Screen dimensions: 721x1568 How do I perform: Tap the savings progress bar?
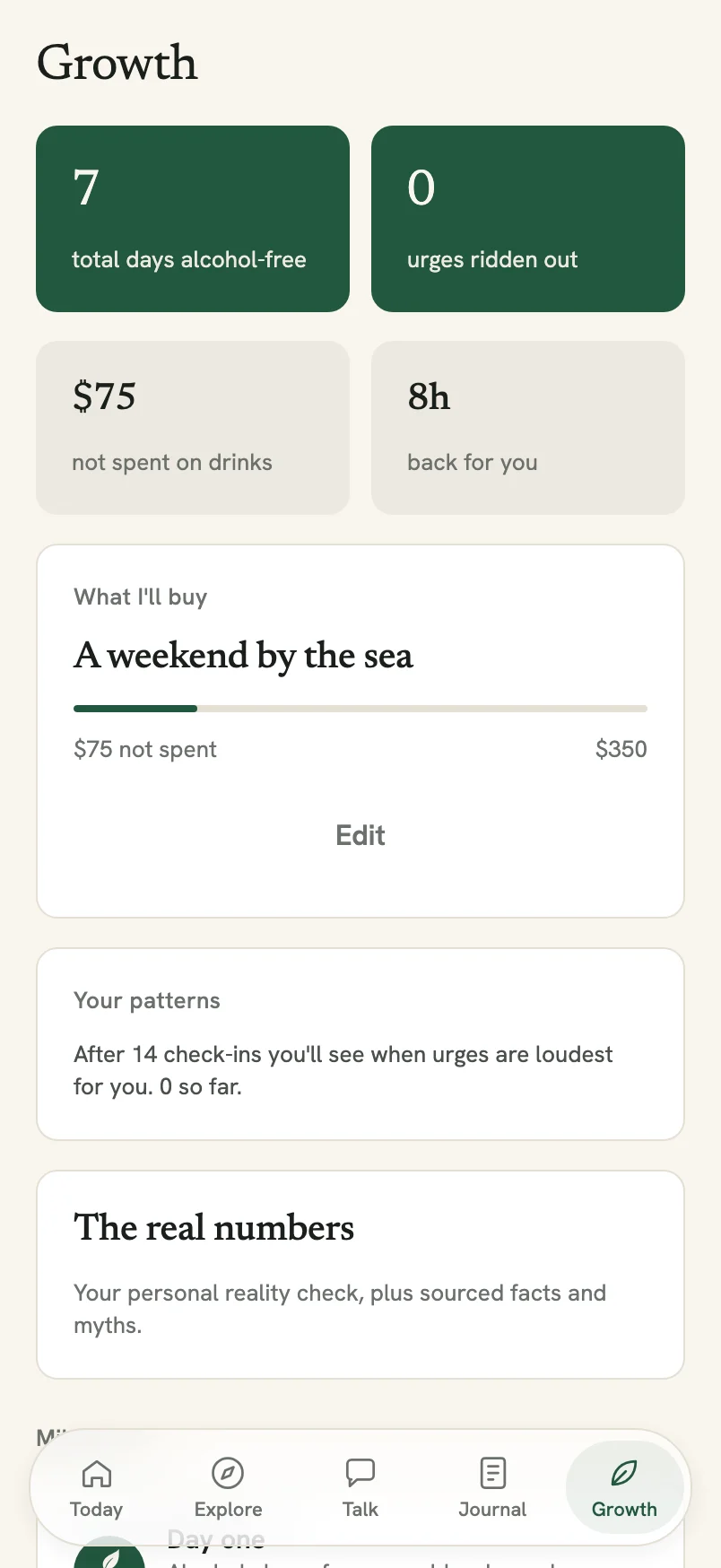click(x=360, y=709)
